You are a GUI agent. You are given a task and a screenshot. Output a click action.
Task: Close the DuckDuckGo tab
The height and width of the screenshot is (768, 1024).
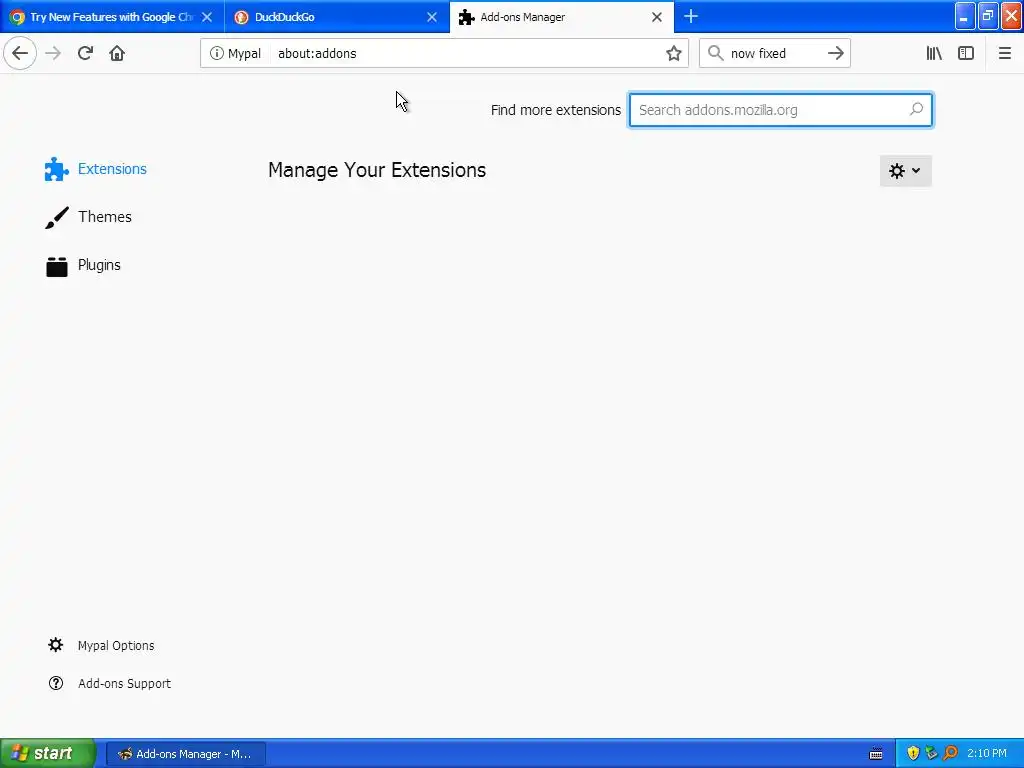click(x=432, y=17)
